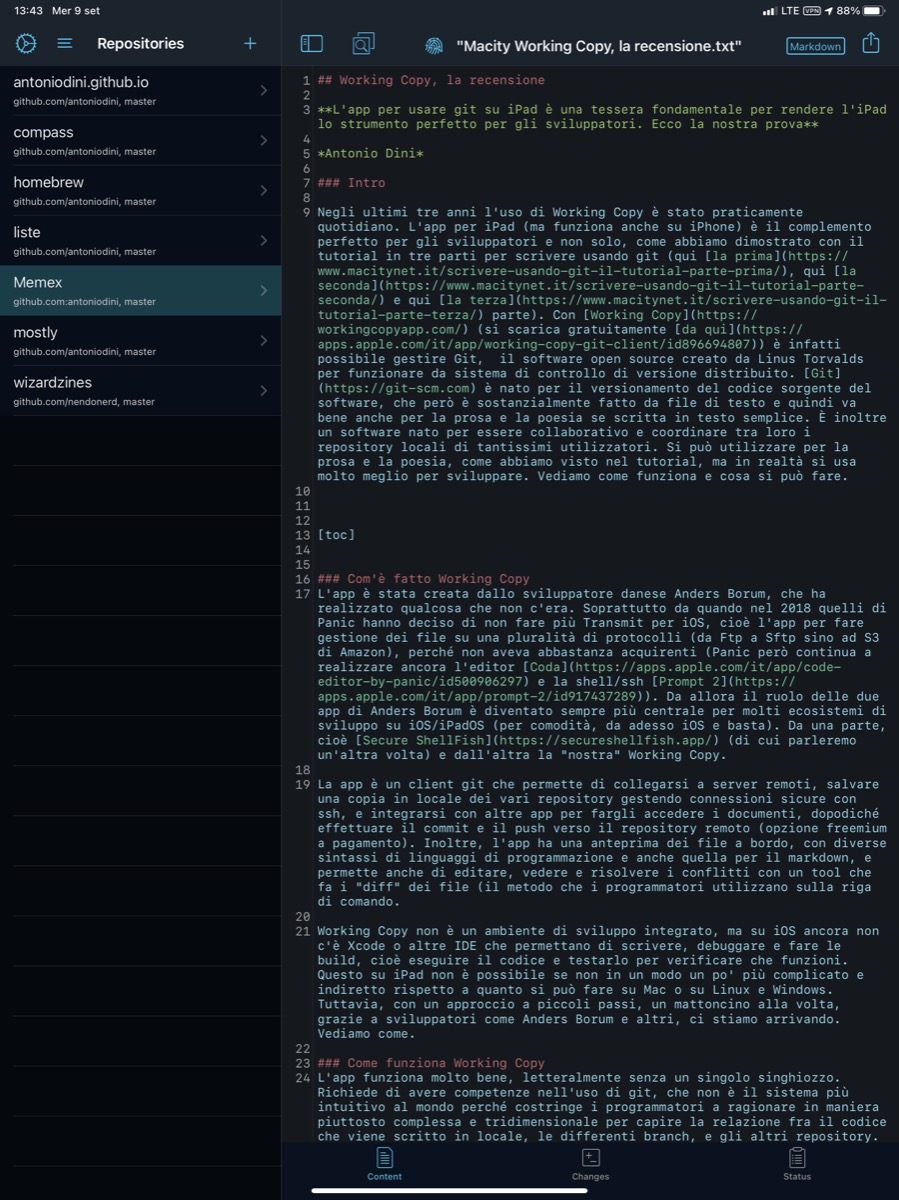Open the compass repository
899x1200 pixels.
click(140, 140)
